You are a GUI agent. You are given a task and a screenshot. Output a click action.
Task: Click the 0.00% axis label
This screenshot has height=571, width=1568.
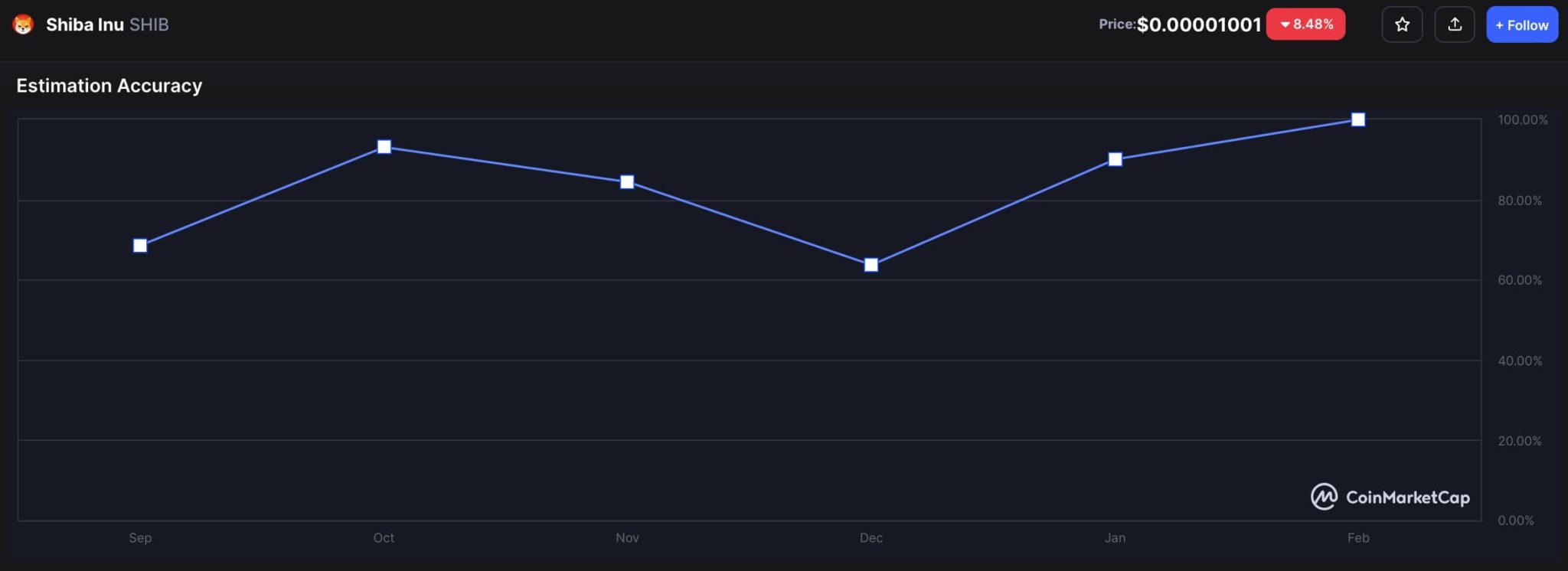pos(1516,520)
